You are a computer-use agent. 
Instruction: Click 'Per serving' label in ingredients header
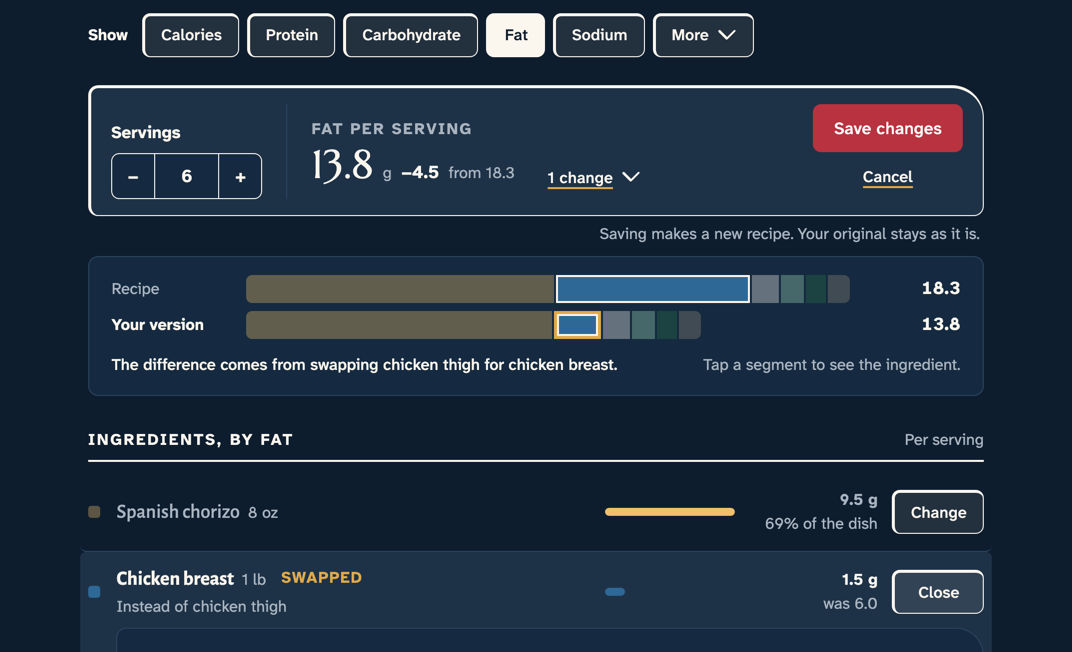pos(943,439)
